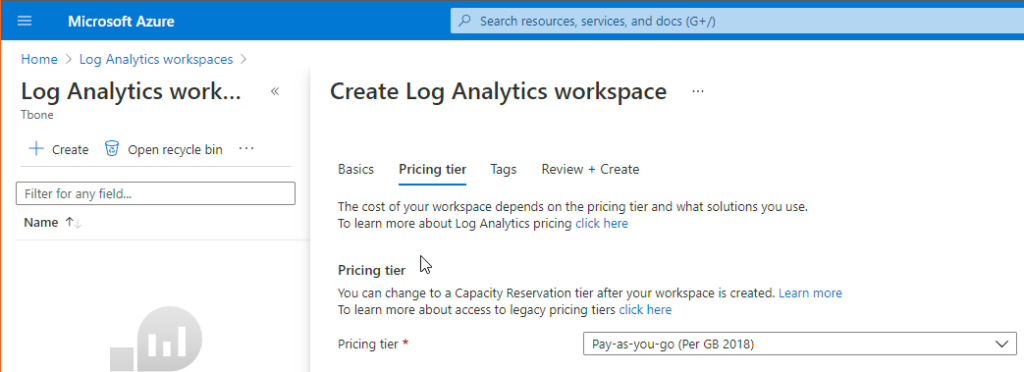The width and height of the screenshot is (1024, 372).
Task: Sort by the Name column header
Action: pos(41,223)
